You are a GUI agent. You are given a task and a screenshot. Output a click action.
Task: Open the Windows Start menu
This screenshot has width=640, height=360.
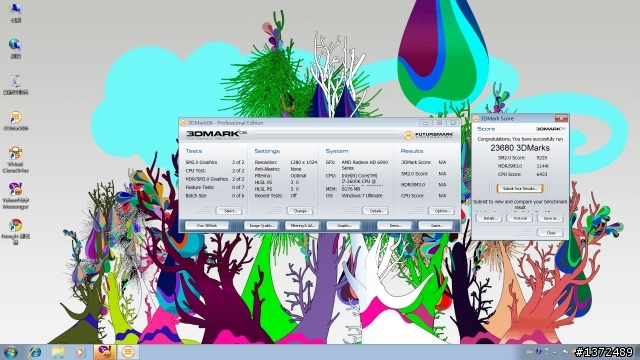[11, 352]
